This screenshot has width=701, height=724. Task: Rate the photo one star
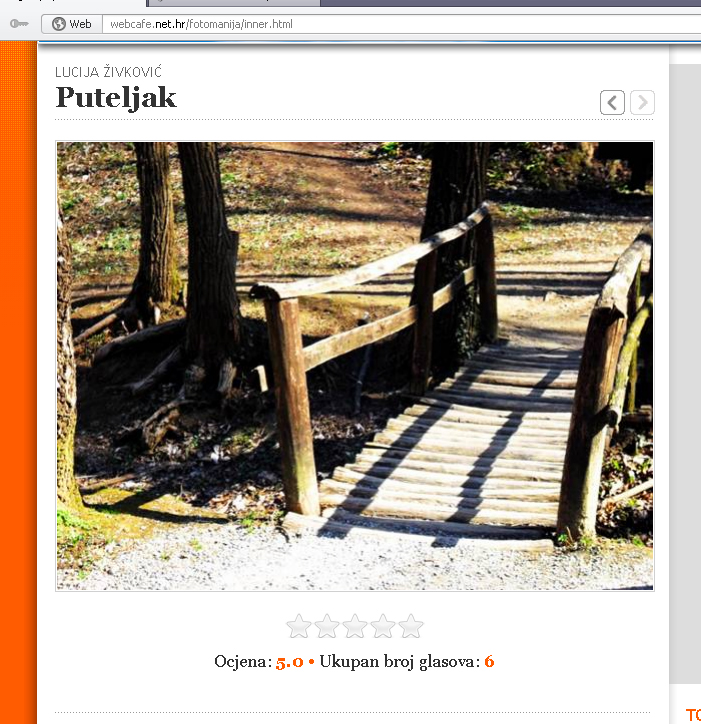[299, 627]
